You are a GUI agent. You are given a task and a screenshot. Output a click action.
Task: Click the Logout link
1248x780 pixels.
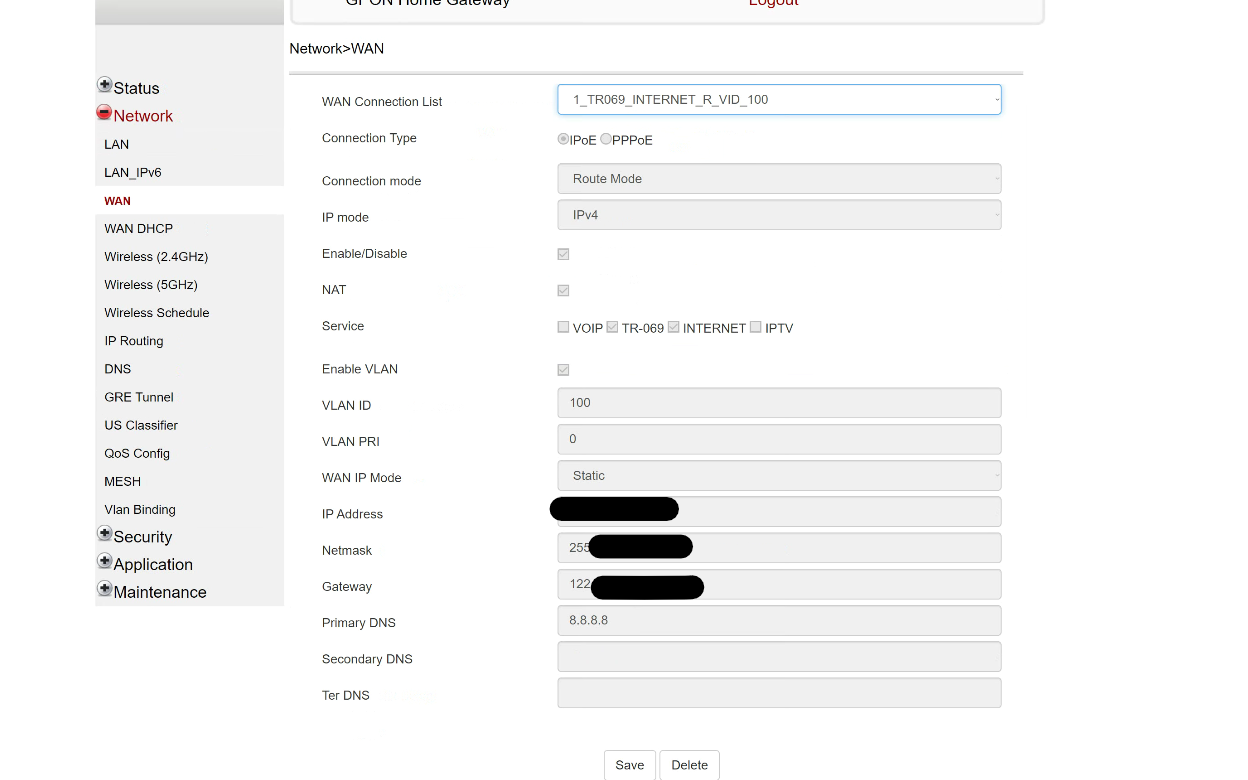(773, 3)
